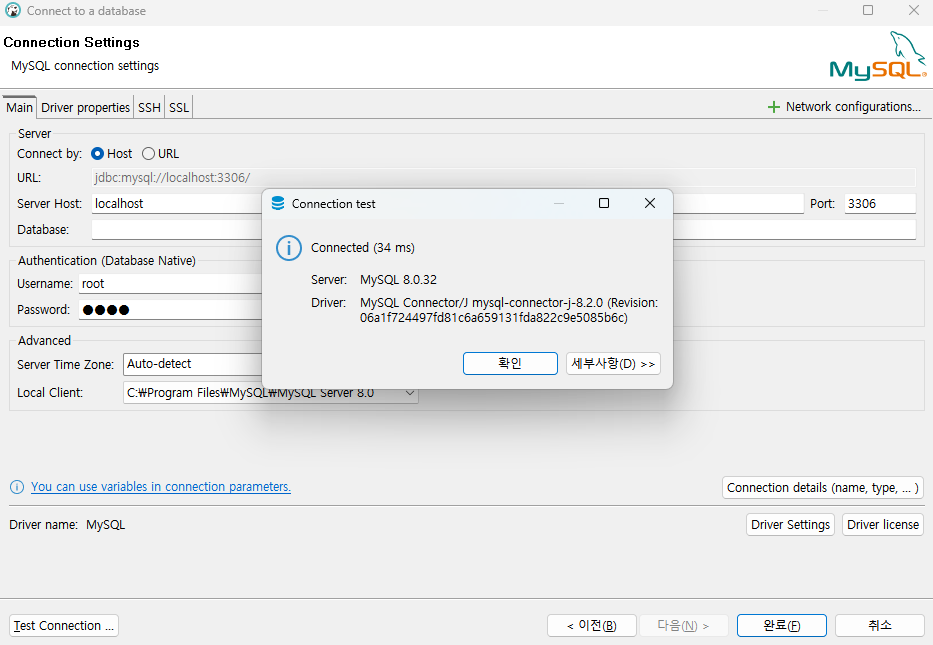Click the MySQL dolphin logo

tap(878, 56)
